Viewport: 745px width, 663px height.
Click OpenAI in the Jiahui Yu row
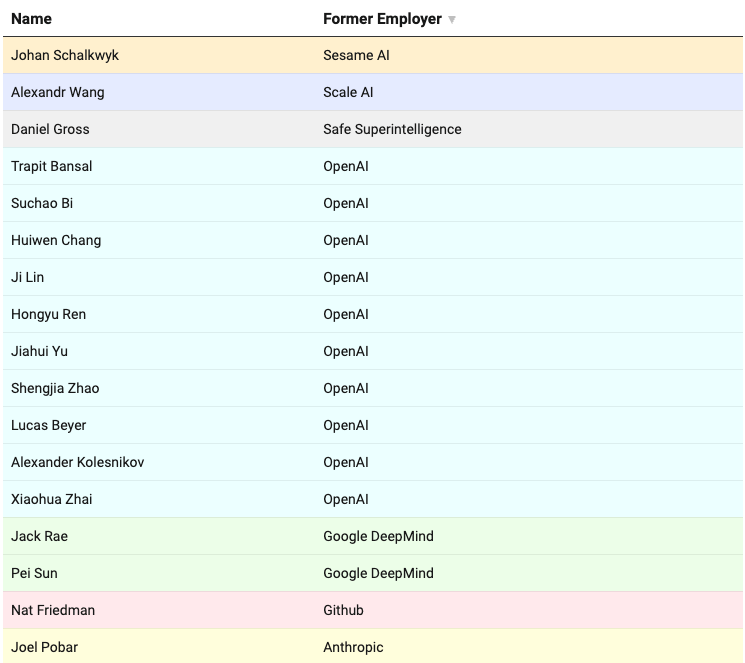click(346, 351)
